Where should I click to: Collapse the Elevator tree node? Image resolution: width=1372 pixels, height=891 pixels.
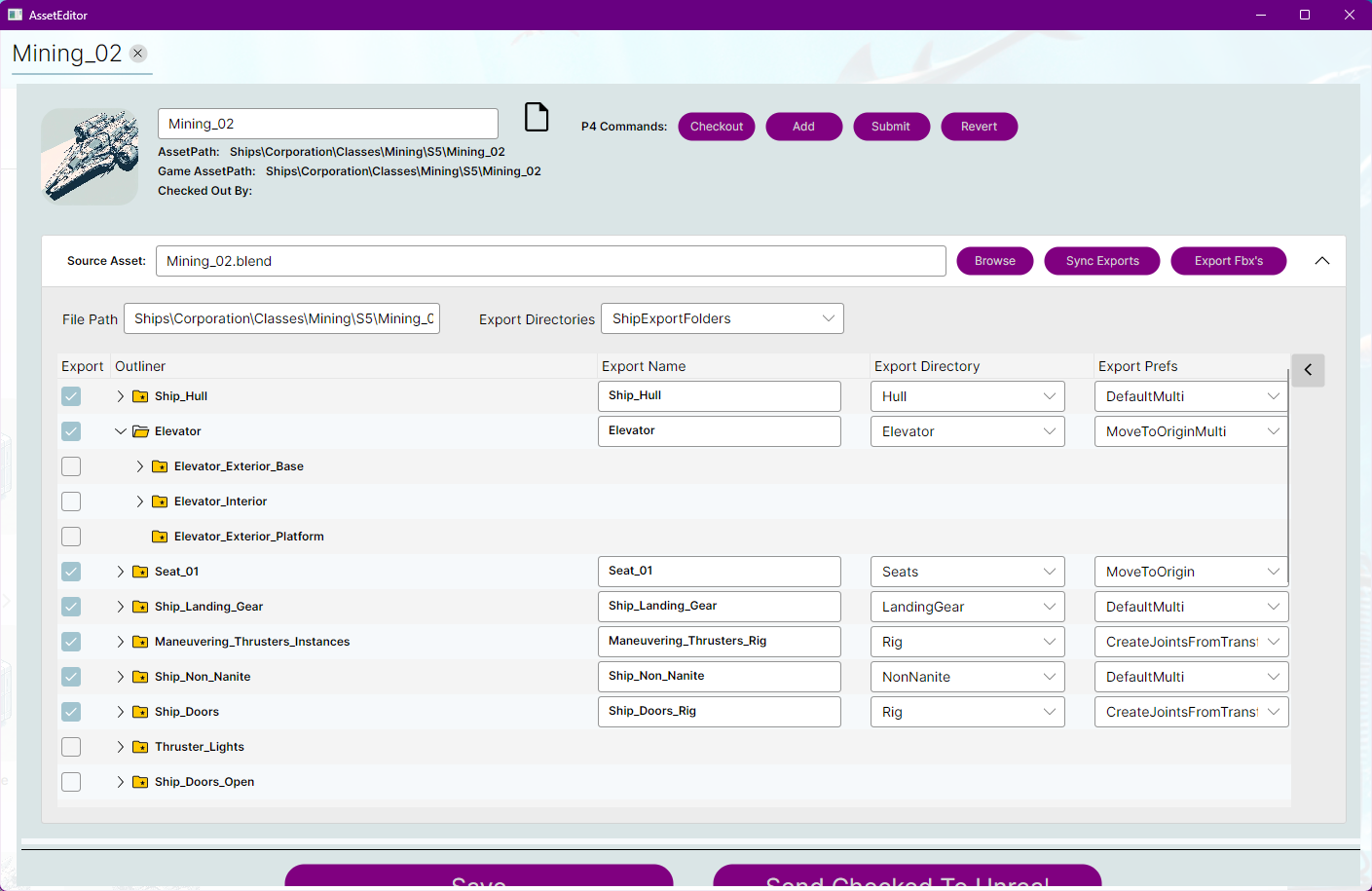(121, 431)
